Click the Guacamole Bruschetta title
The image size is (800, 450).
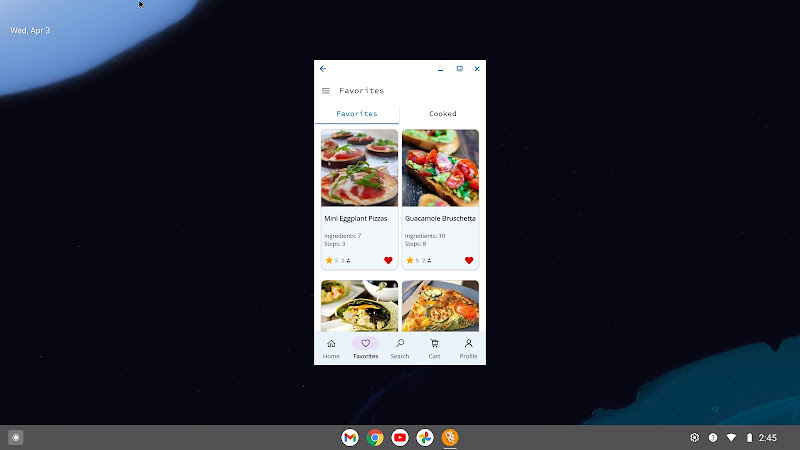(x=440, y=218)
